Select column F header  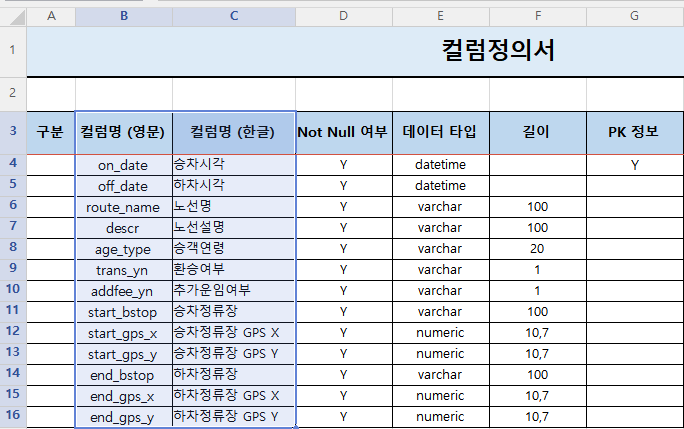(538, 17)
